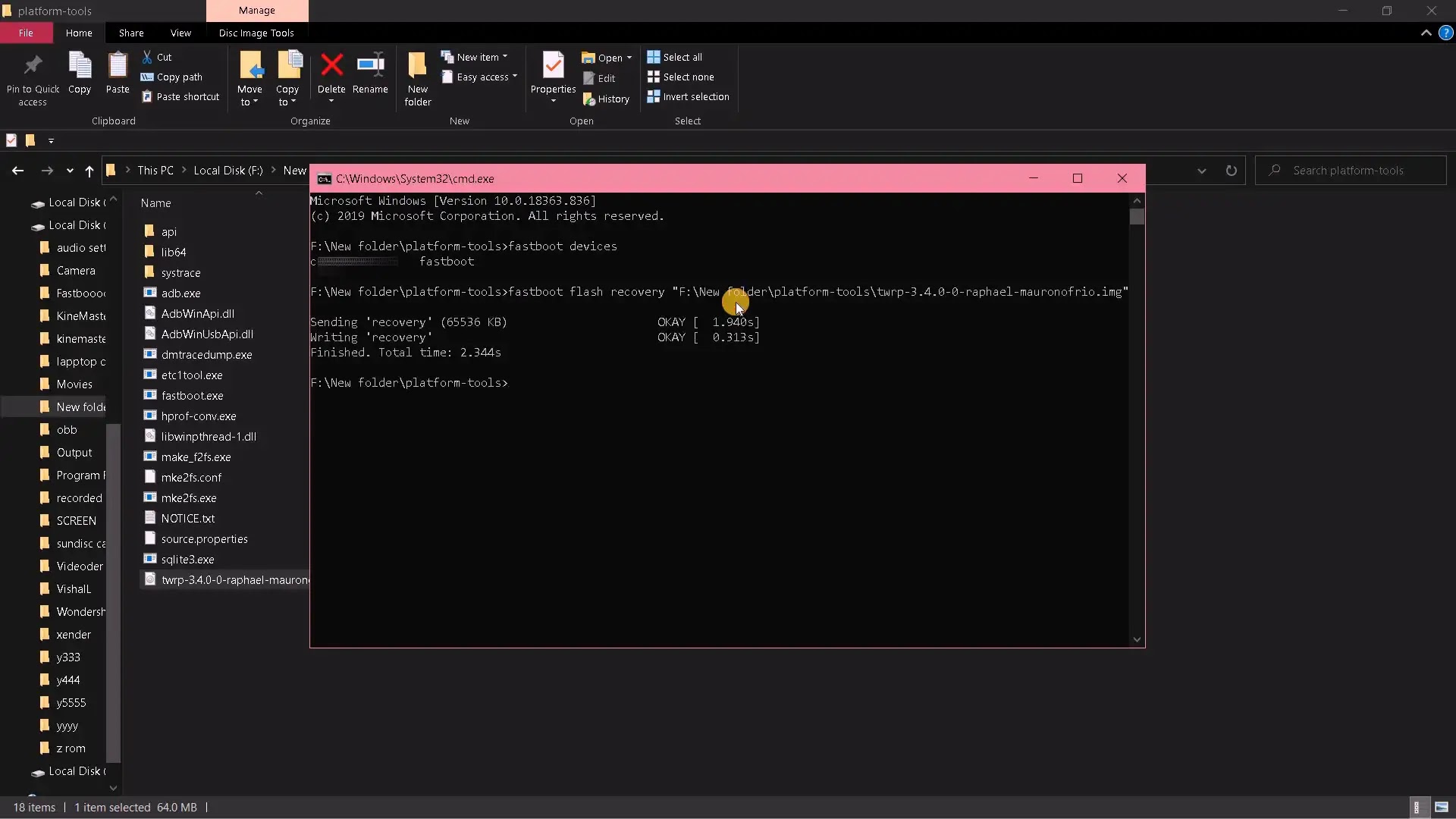This screenshot has height=819, width=1456.
Task: Expand the Easy access dropdown
Action: (514, 77)
